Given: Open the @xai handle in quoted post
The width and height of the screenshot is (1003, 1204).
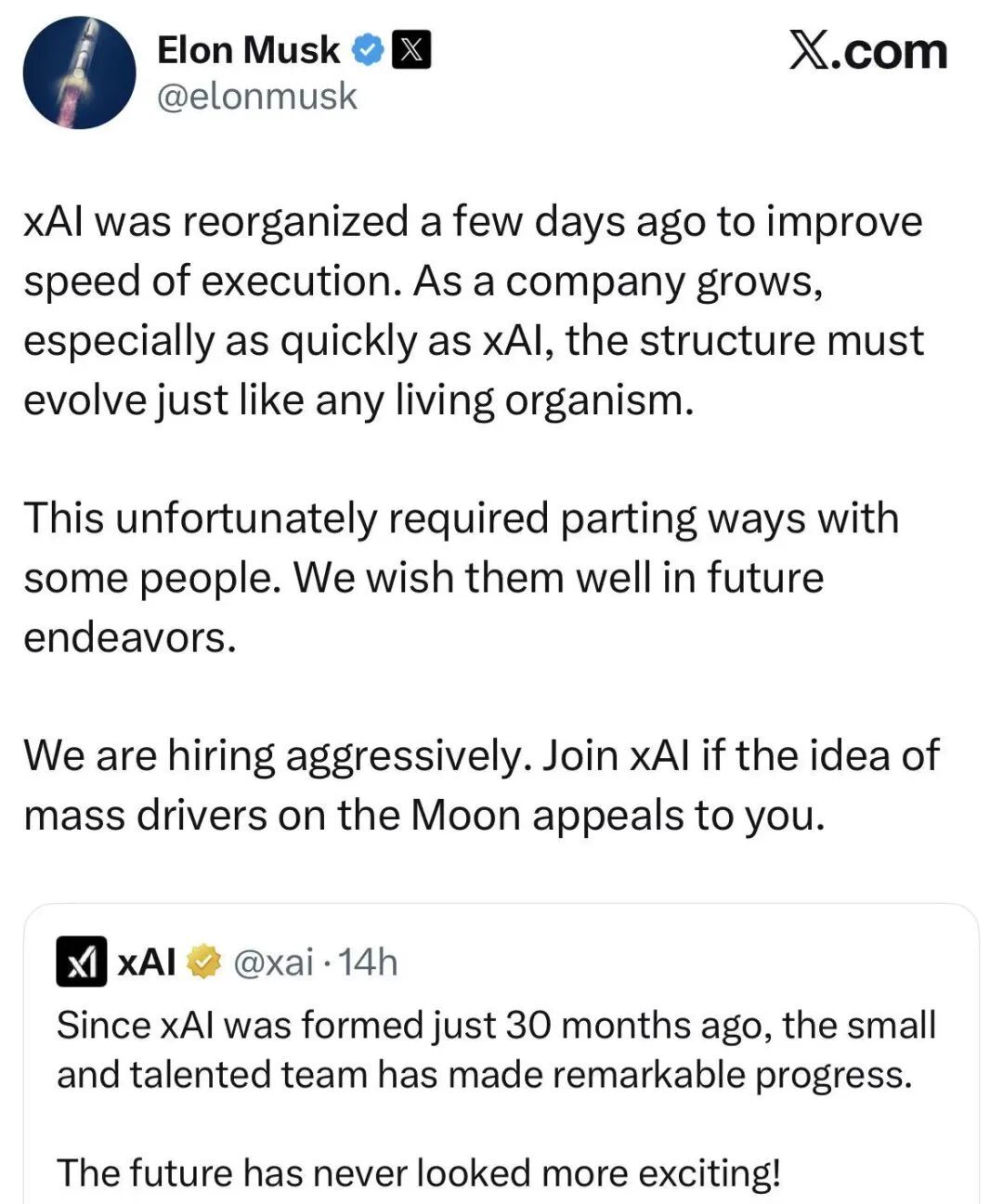Looking at the screenshot, I should (273, 962).
